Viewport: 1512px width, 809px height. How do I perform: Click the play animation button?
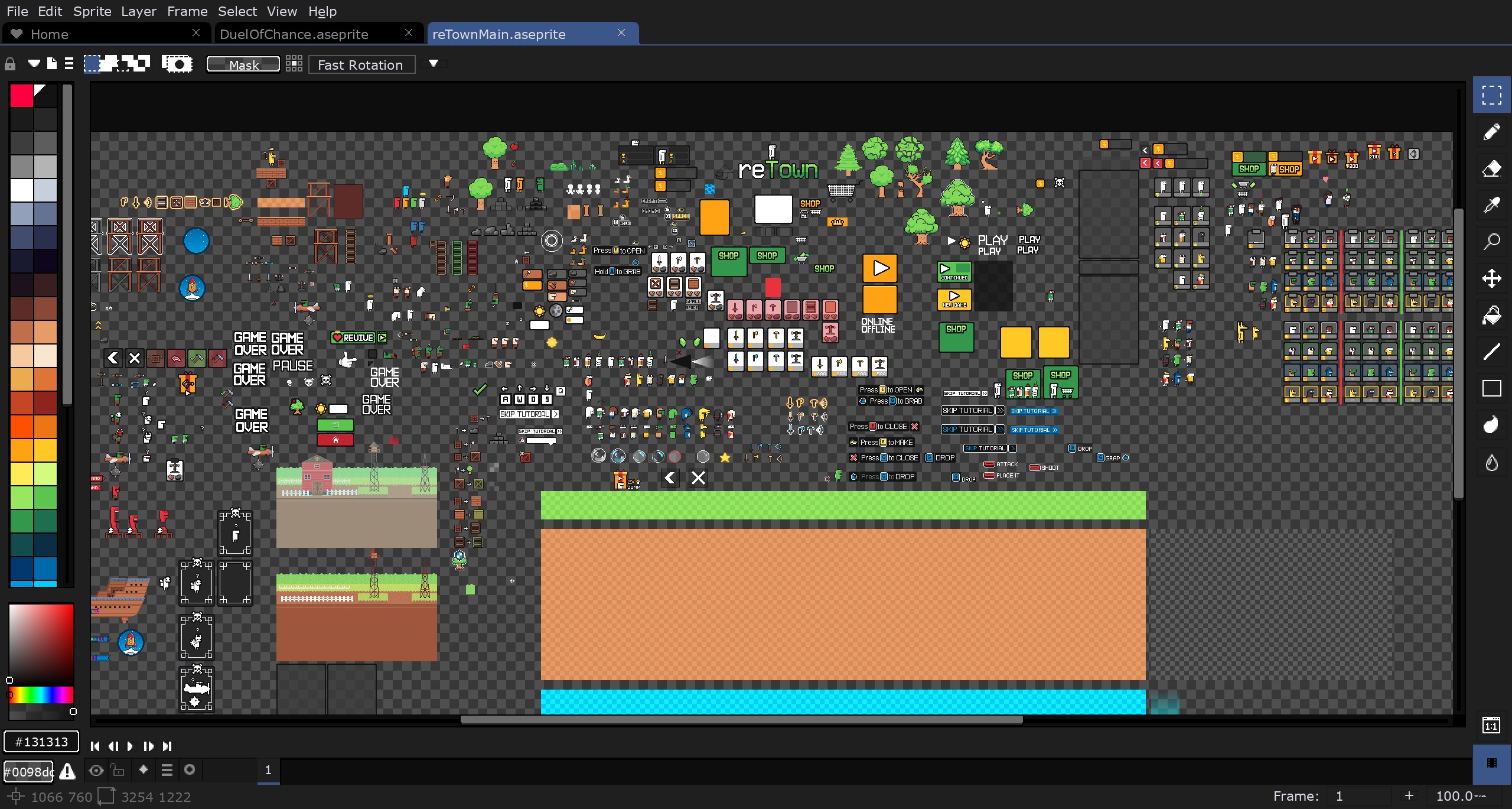click(x=130, y=746)
